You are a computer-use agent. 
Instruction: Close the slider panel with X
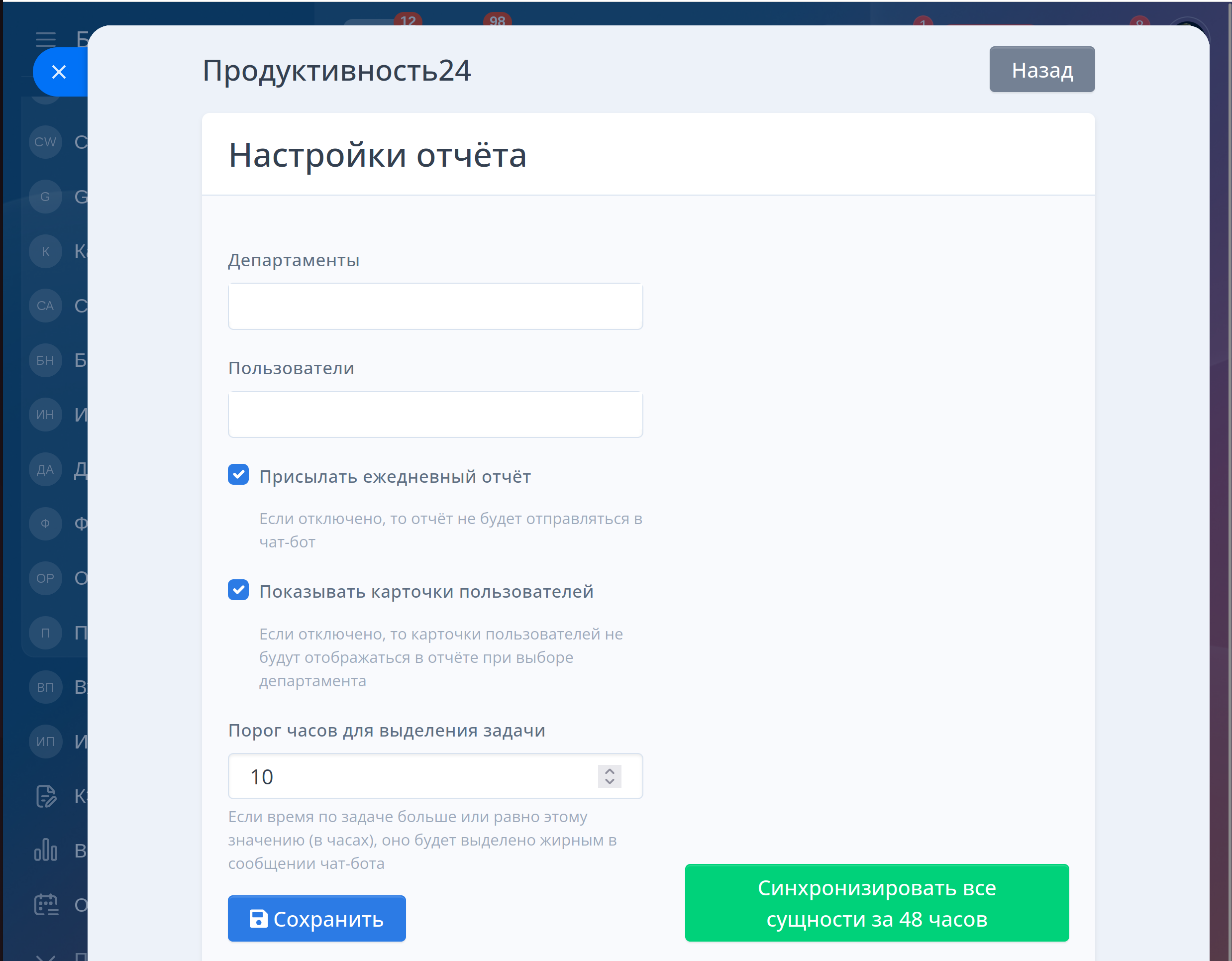point(59,72)
